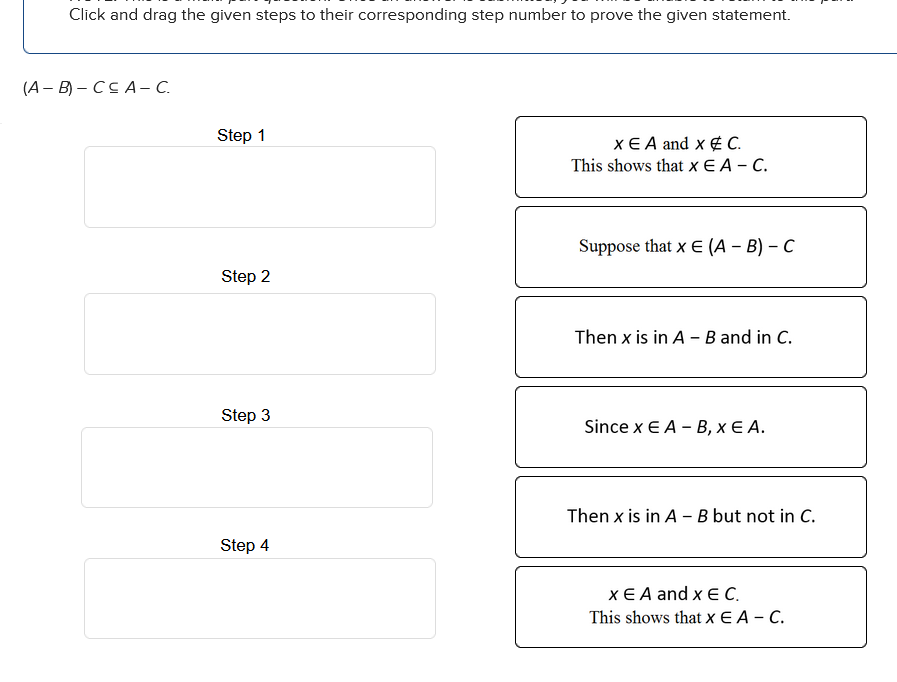The height and width of the screenshot is (682, 897).
Task: Select the card Then x is in A − B but not in C
Action: point(690,517)
